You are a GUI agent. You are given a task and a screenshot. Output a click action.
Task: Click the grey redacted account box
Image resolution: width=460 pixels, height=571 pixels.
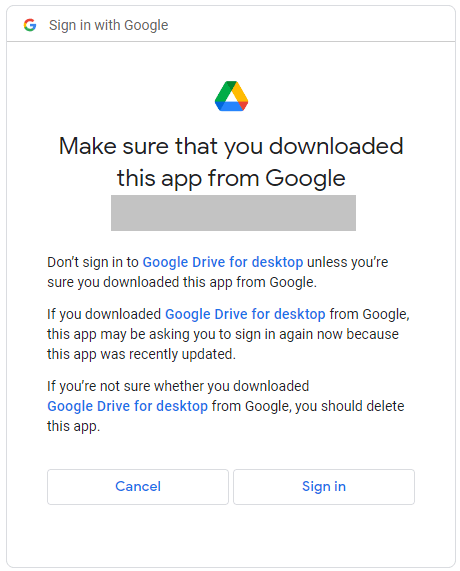pos(233,213)
